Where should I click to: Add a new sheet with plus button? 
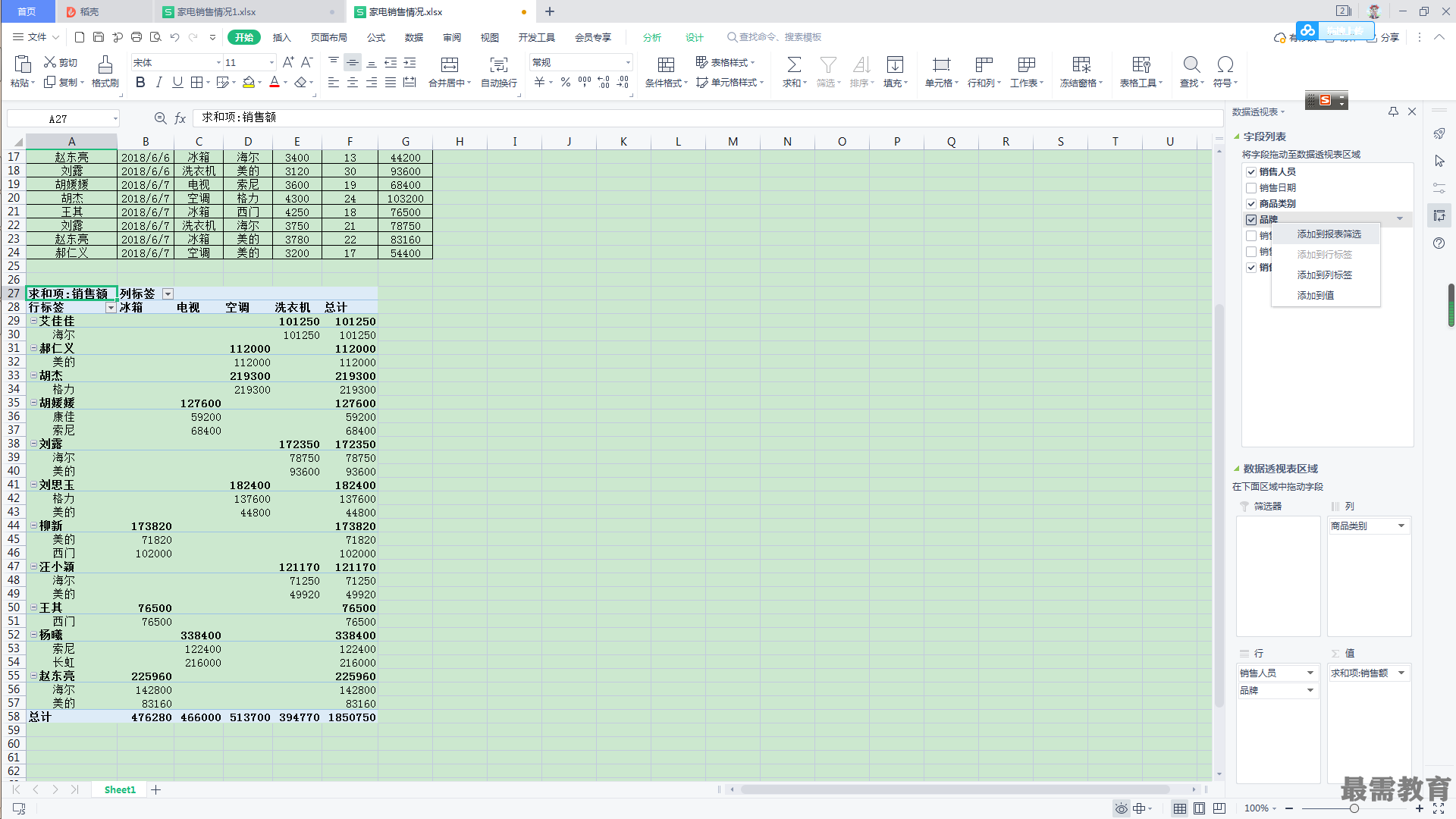[x=156, y=790]
